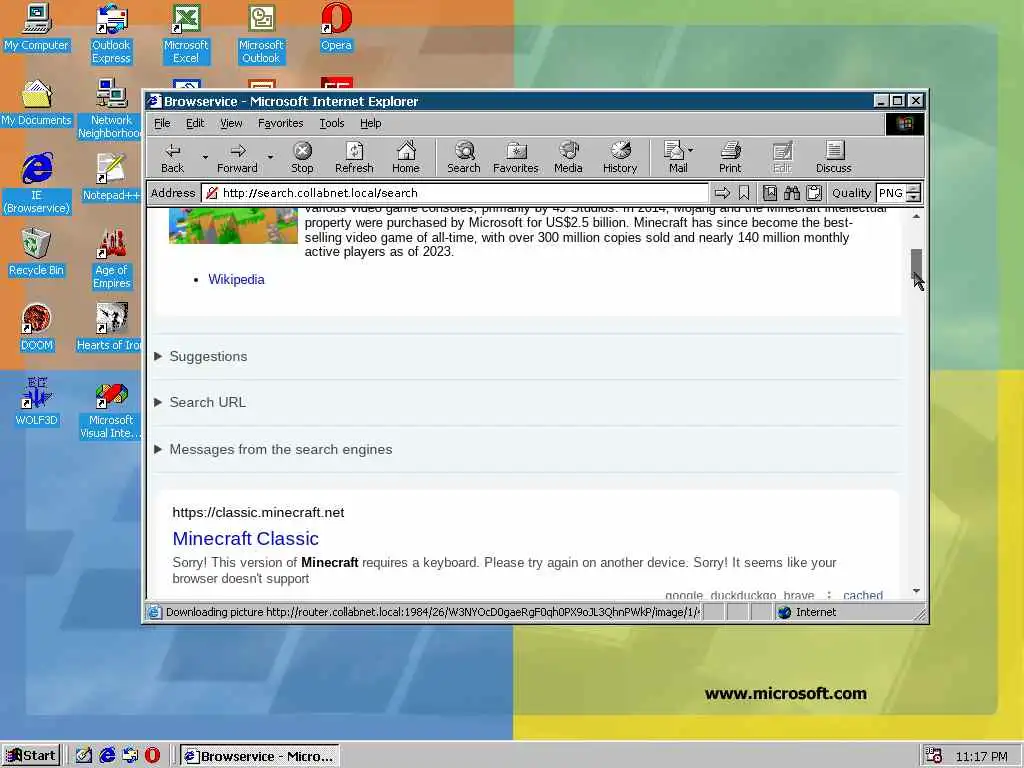Open the Media toolbar button
Screen dimensions: 1024x768
point(568,157)
